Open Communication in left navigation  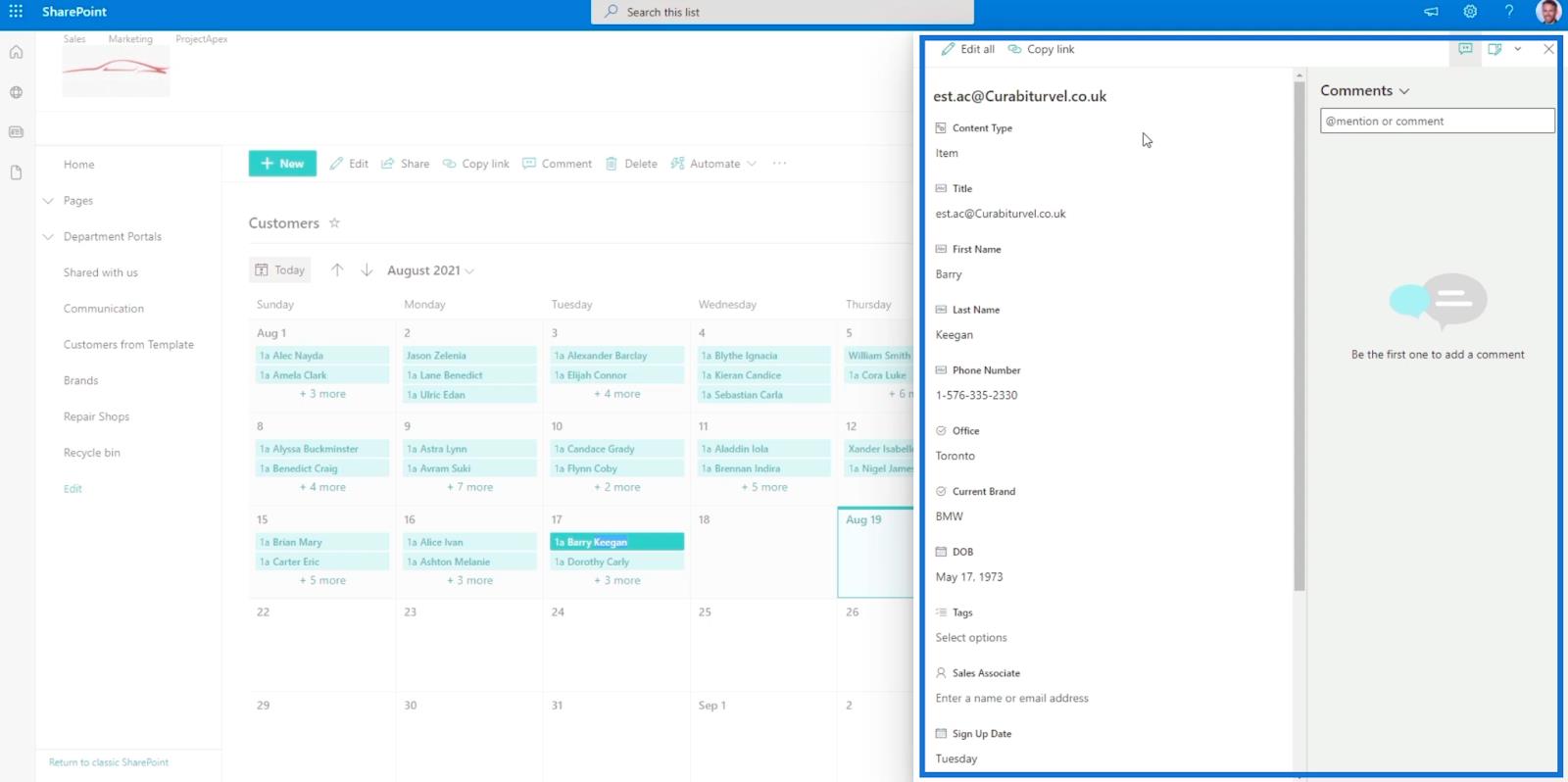click(104, 309)
